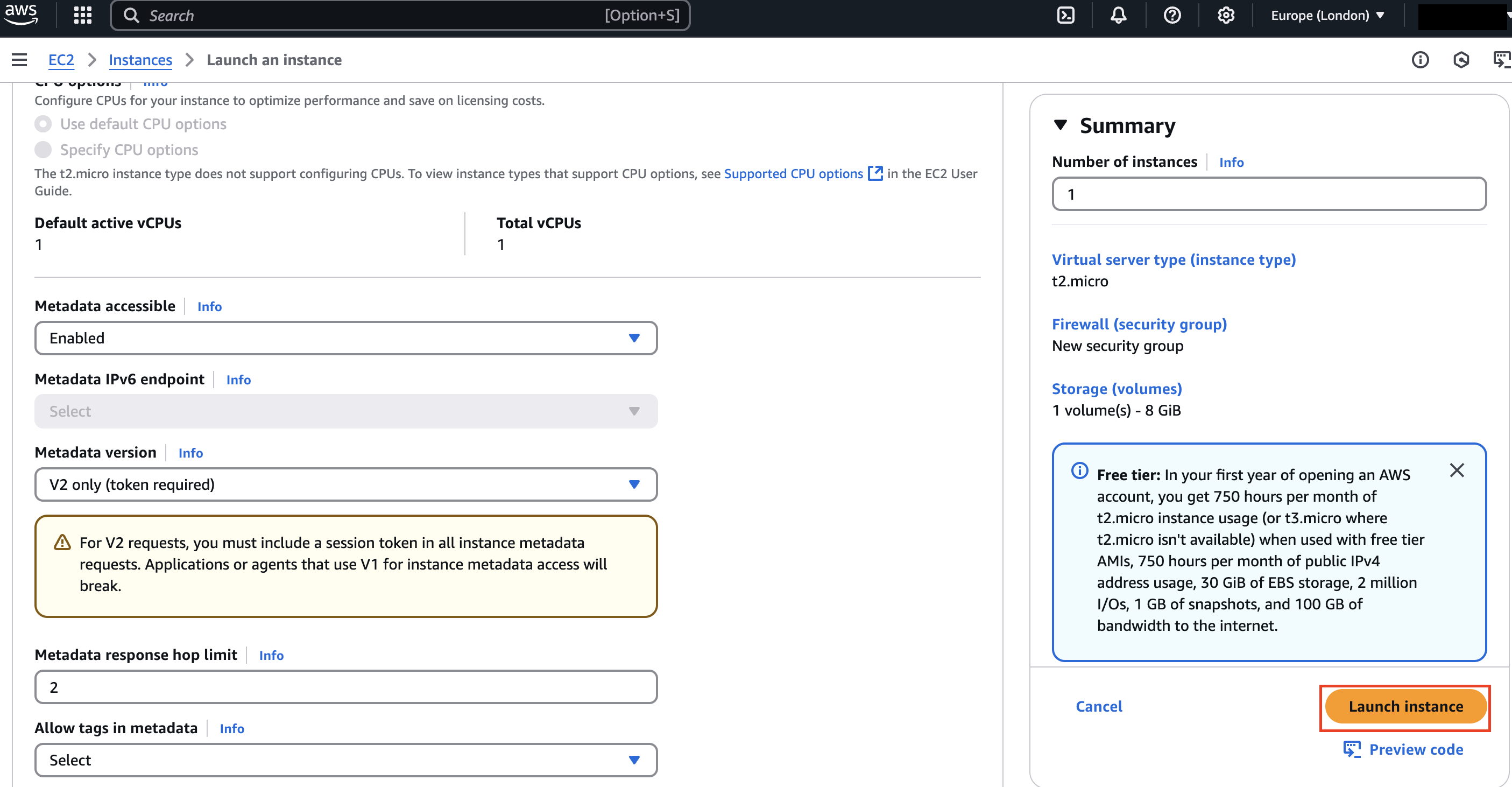
Task: Open Info for Metadata IPv6 endpoint
Action: coord(238,380)
